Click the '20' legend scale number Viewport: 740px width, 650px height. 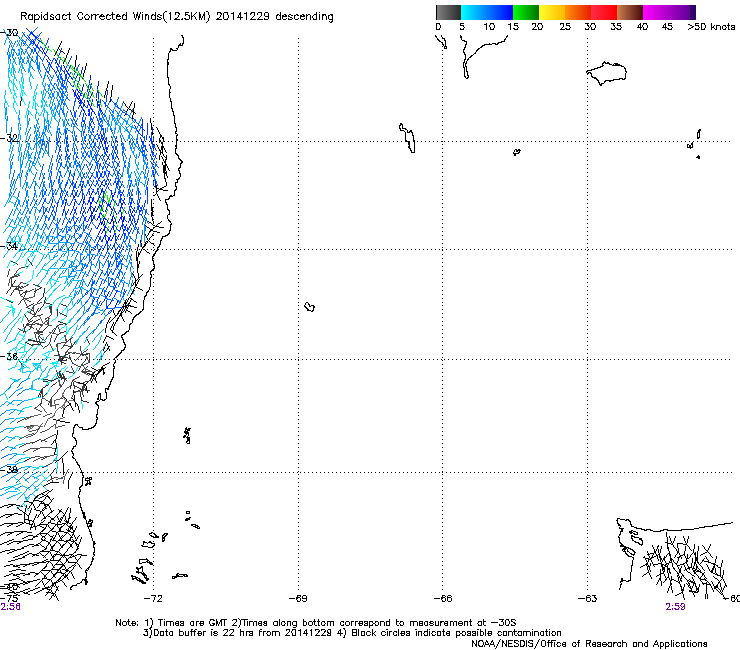click(x=537, y=27)
